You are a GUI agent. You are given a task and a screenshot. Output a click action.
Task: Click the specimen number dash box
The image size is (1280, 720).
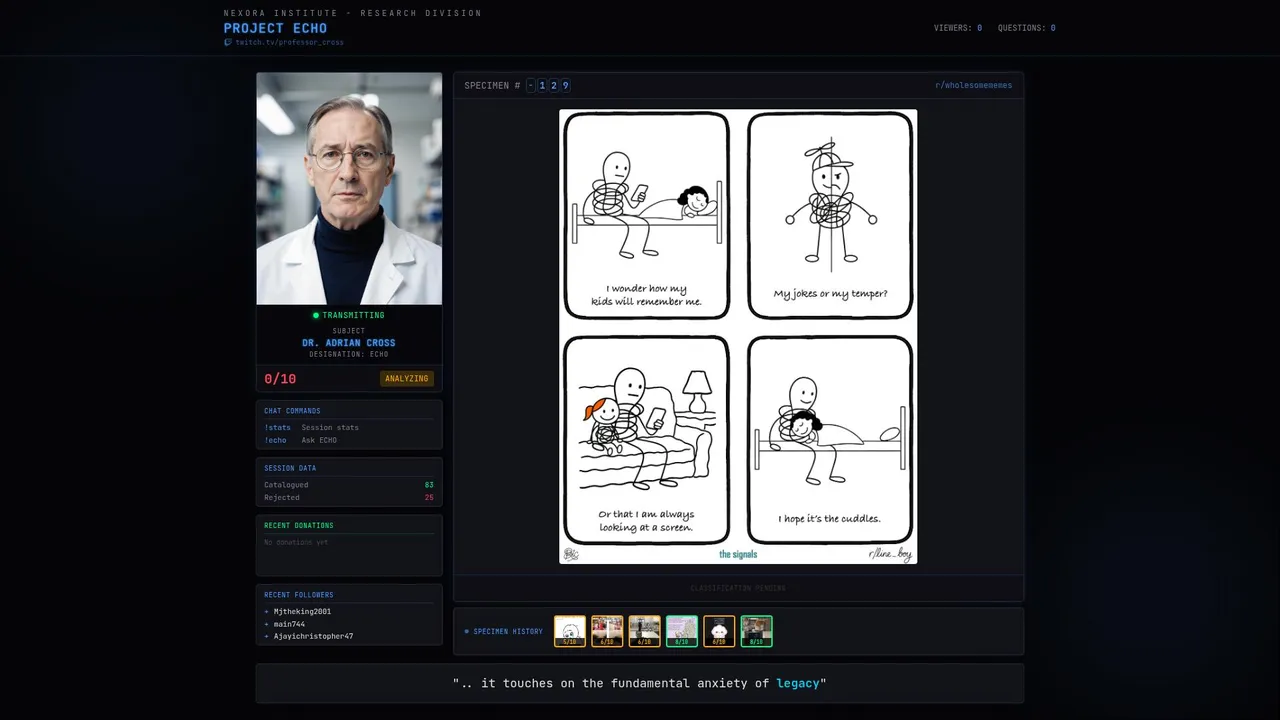click(x=531, y=86)
